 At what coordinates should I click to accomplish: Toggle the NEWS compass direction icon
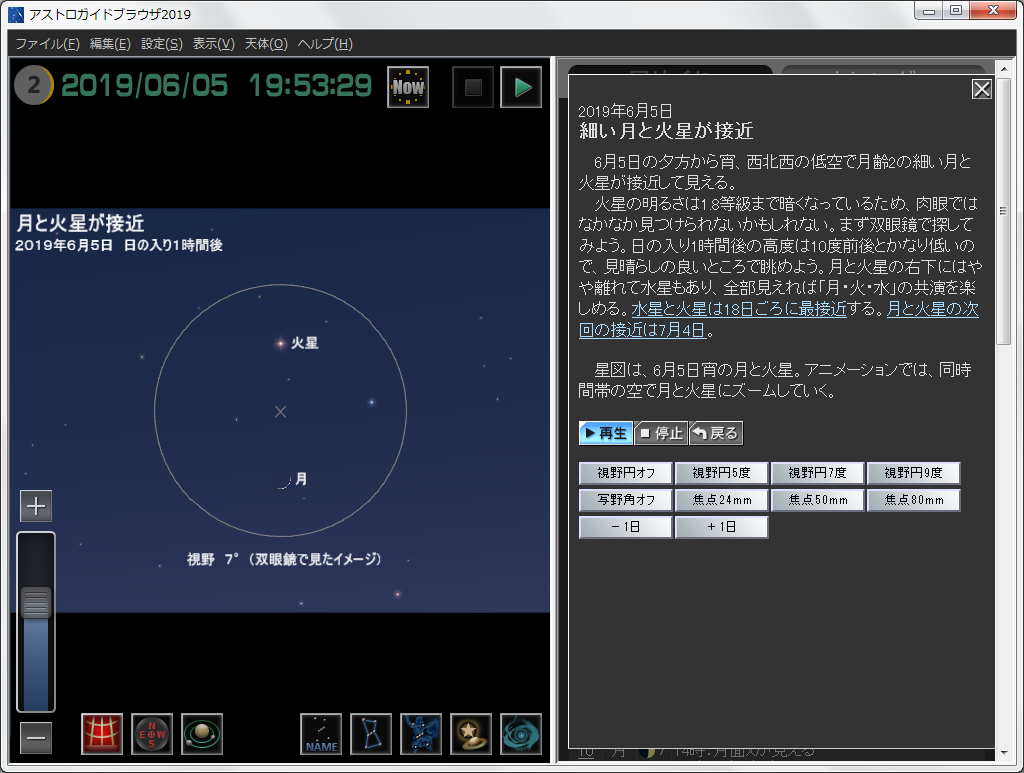[152, 734]
